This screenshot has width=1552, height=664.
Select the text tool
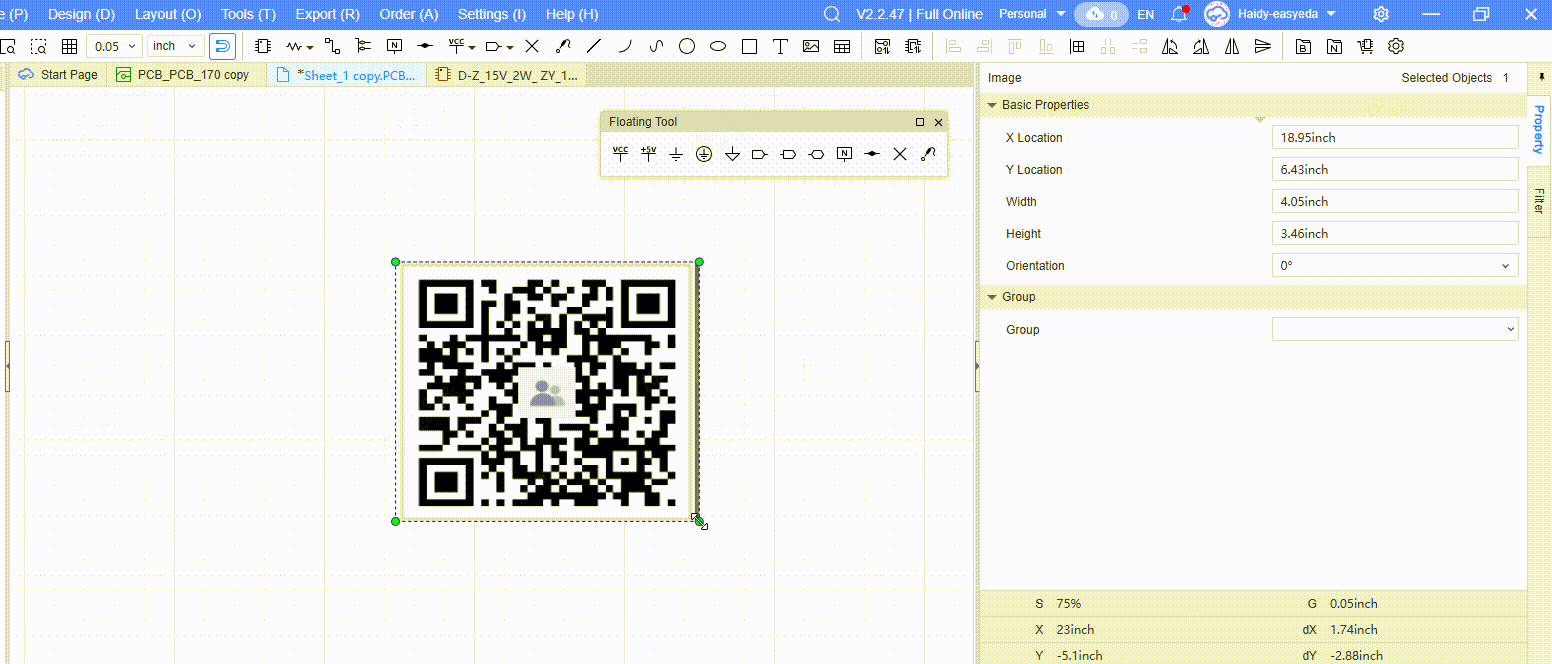780,46
